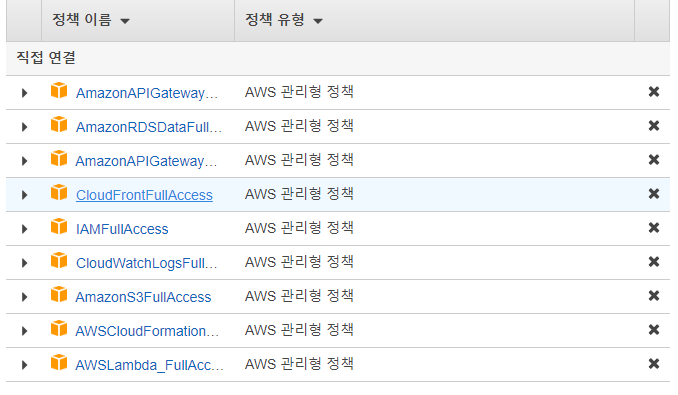Screen dimensions: 678x395
Task: Expand the CloudFrontFullAccess policy row
Action: (x=25, y=195)
